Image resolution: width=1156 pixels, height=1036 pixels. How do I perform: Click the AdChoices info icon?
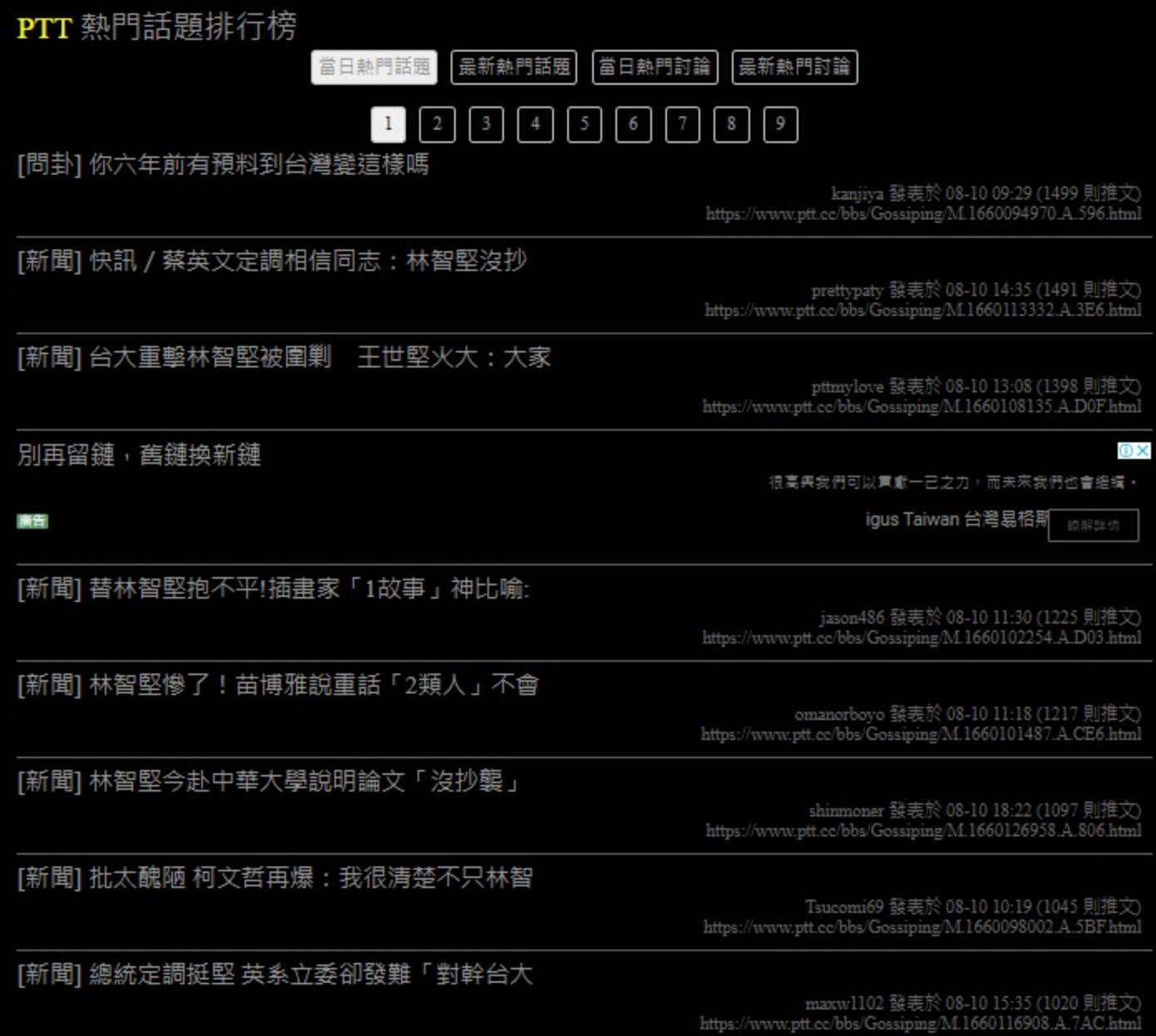tap(1125, 451)
